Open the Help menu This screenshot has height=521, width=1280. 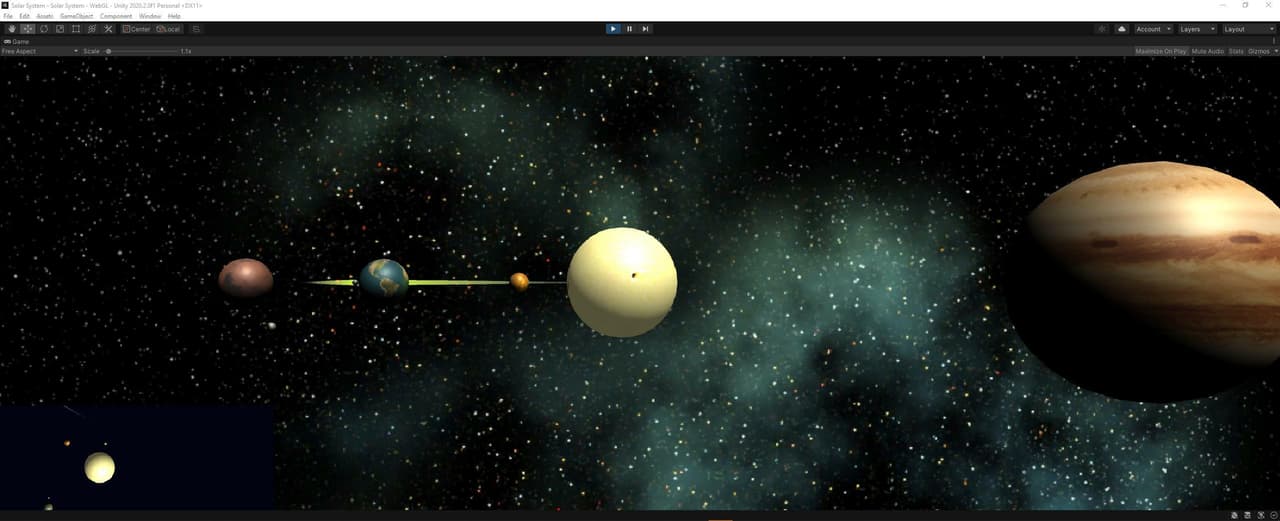click(x=174, y=17)
